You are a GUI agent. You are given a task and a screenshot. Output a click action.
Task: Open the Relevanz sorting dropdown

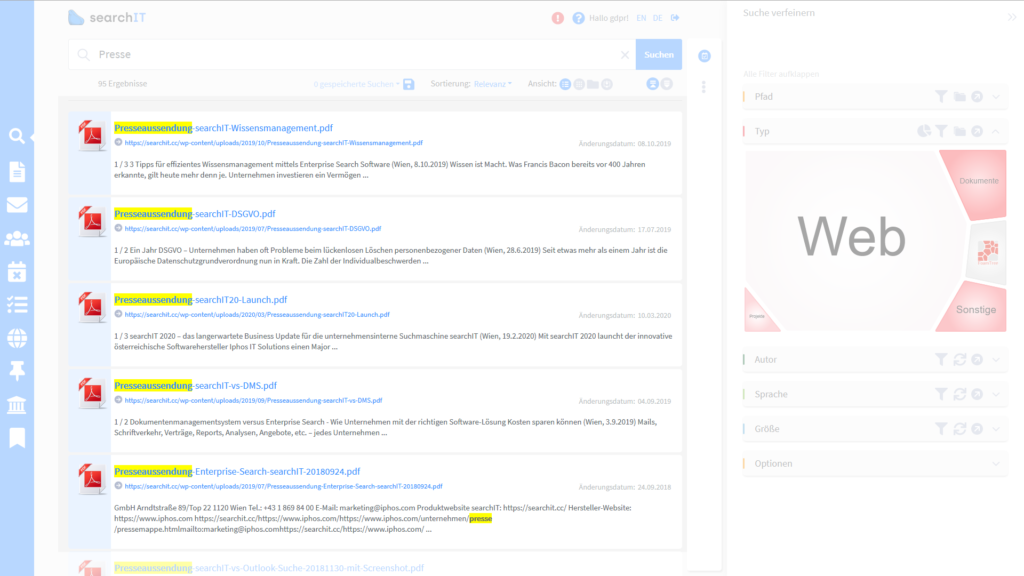[492, 84]
